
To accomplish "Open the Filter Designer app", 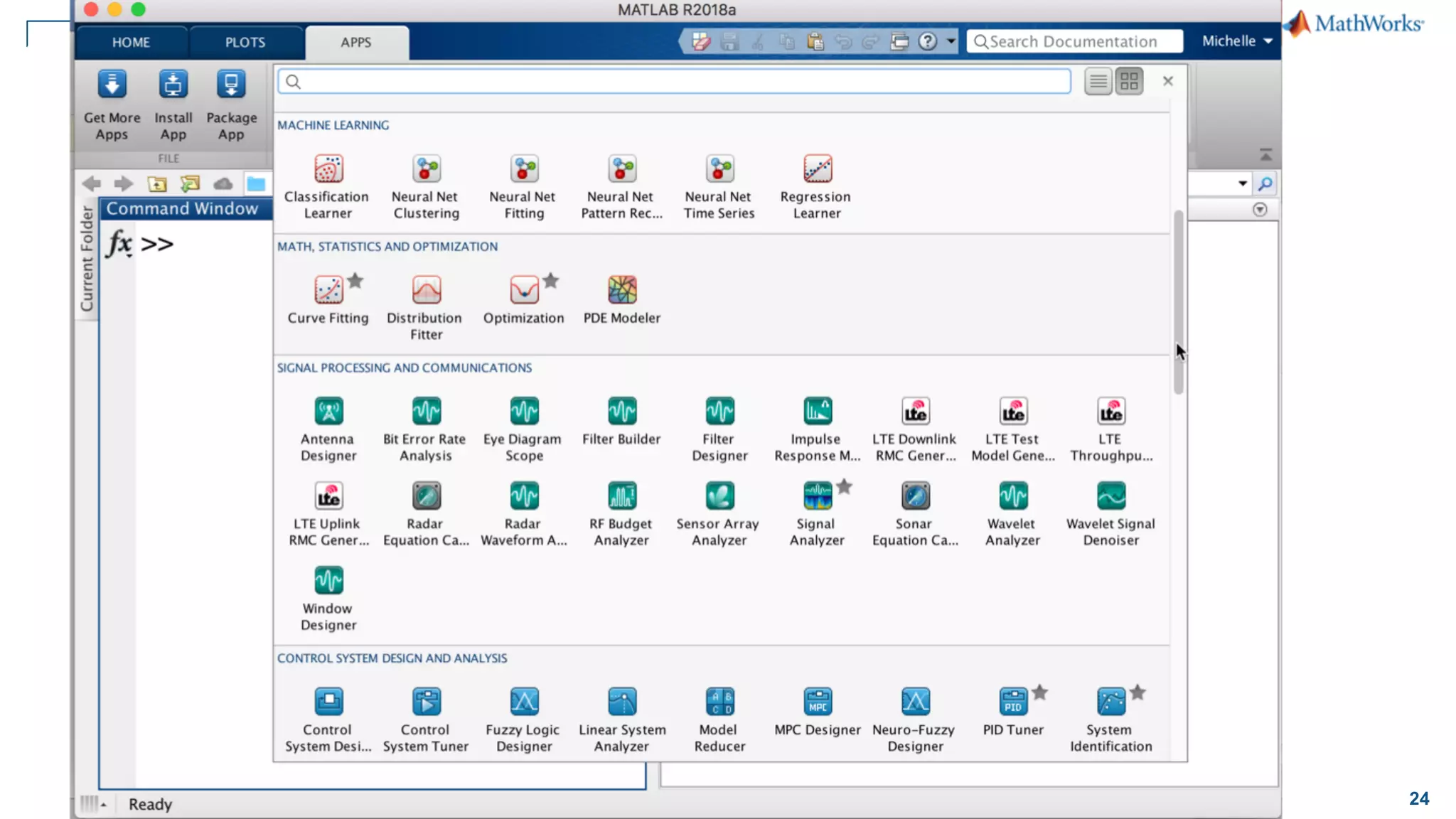I will (719, 429).
